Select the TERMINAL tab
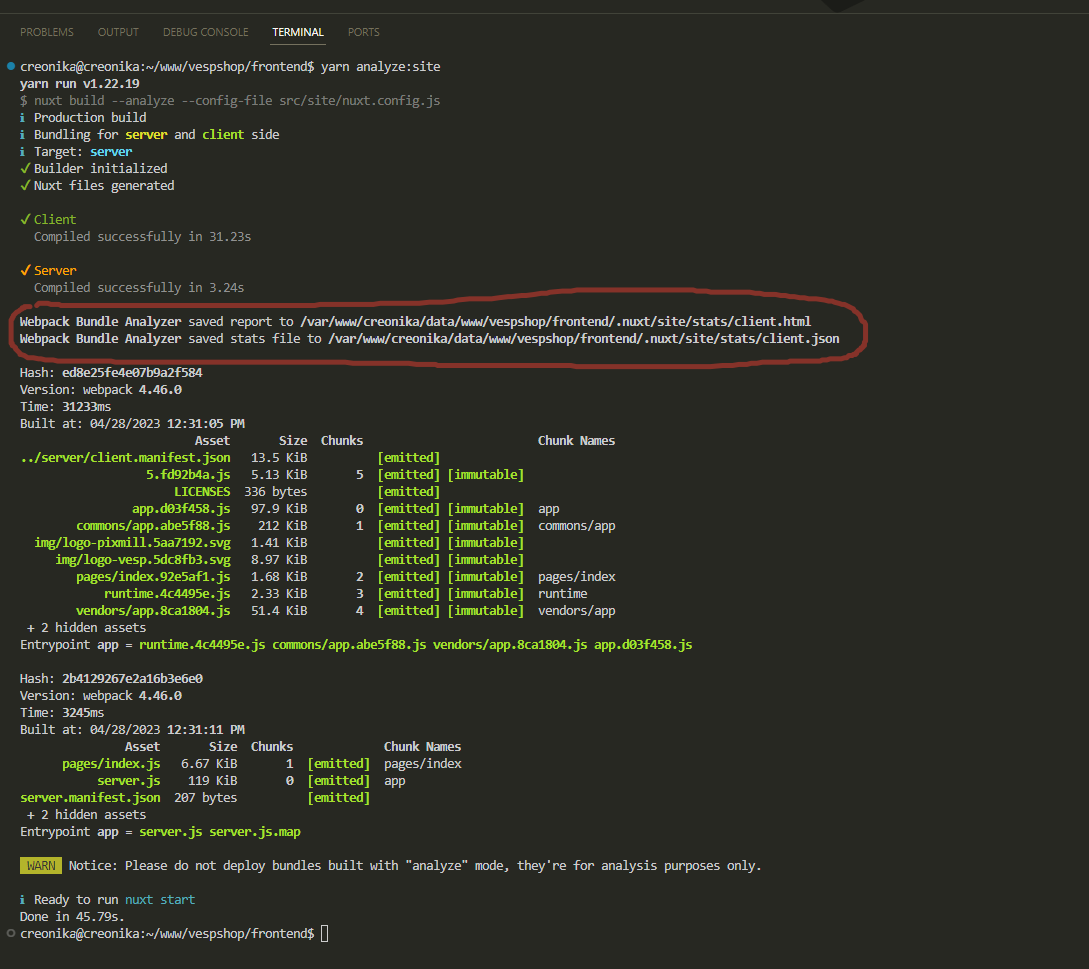 click(x=298, y=32)
